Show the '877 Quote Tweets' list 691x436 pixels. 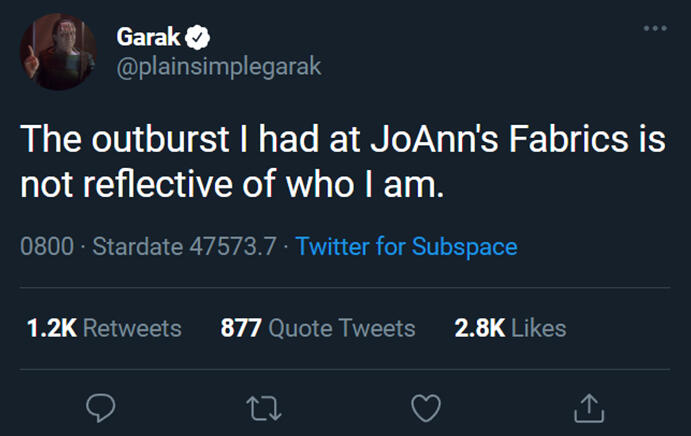point(317,328)
